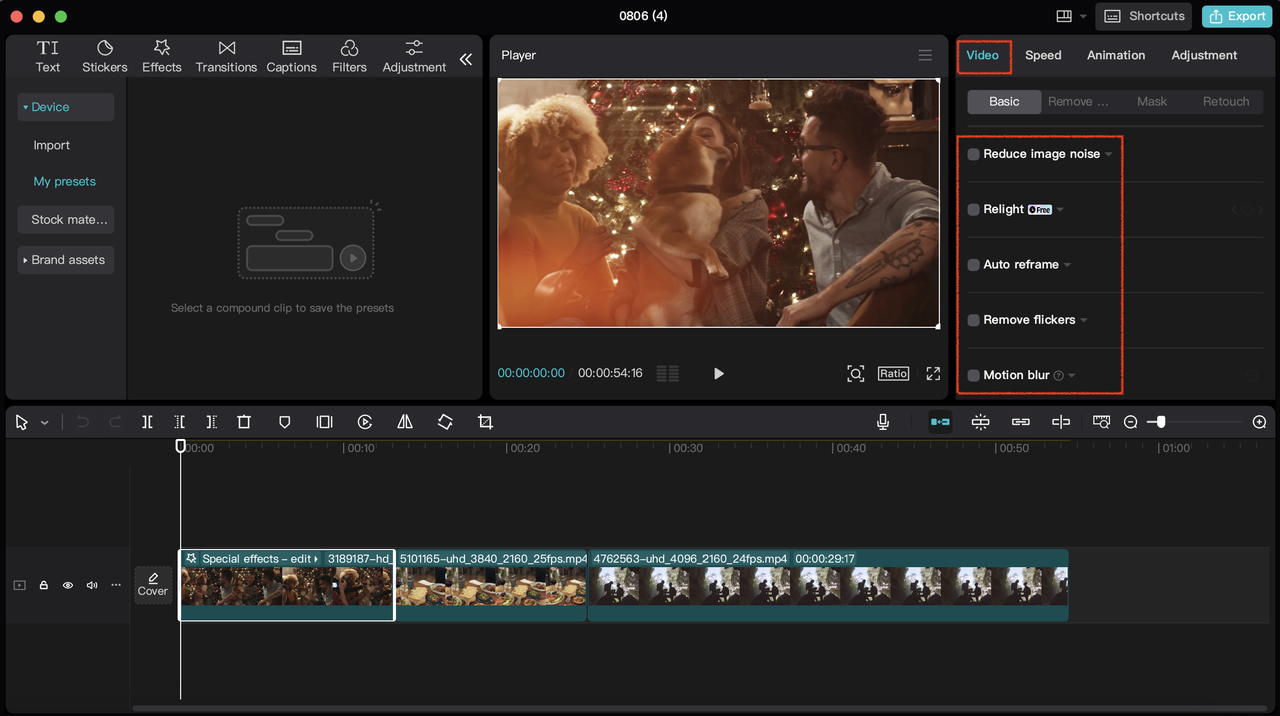Click the reverse play circle icon
The width and height of the screenshot is (1280, 716).
pos(365,422)
